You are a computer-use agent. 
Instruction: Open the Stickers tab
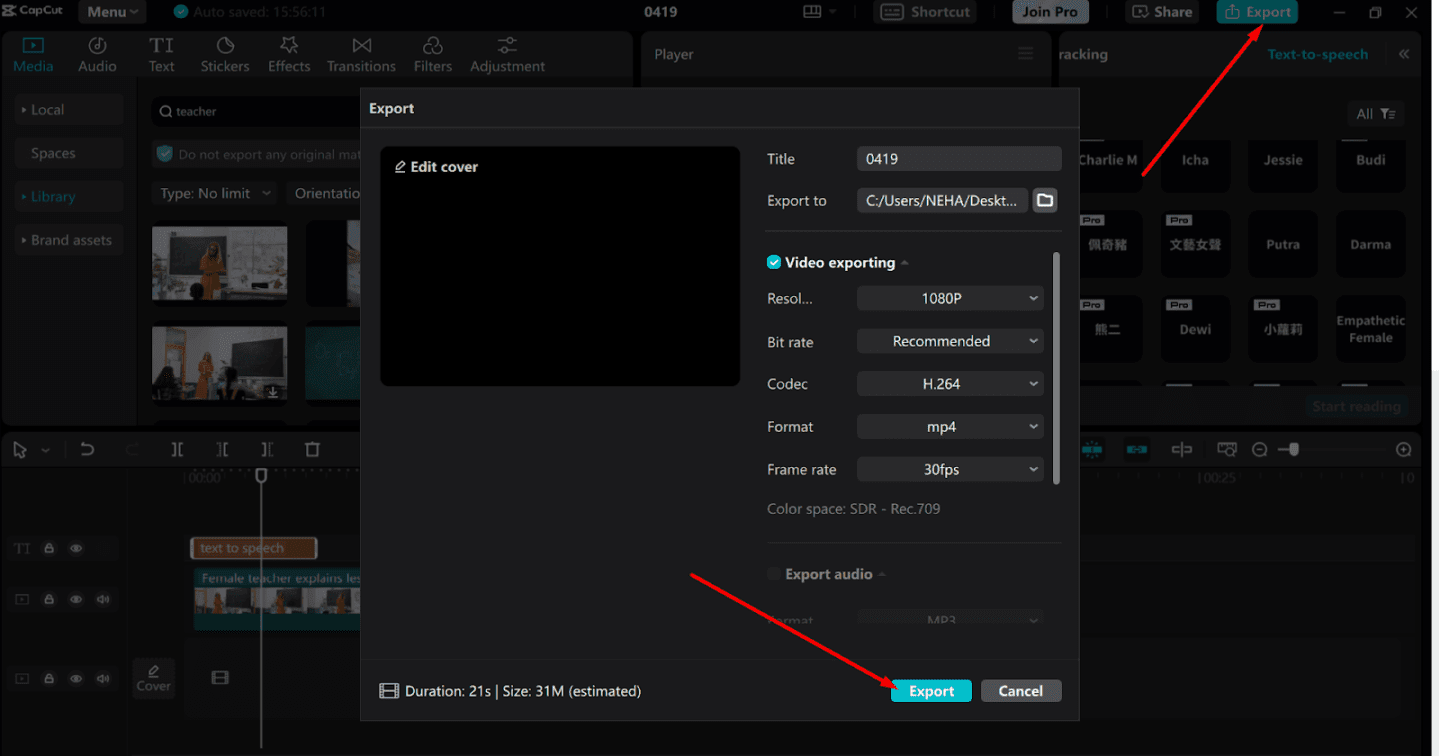pos(225,55)
